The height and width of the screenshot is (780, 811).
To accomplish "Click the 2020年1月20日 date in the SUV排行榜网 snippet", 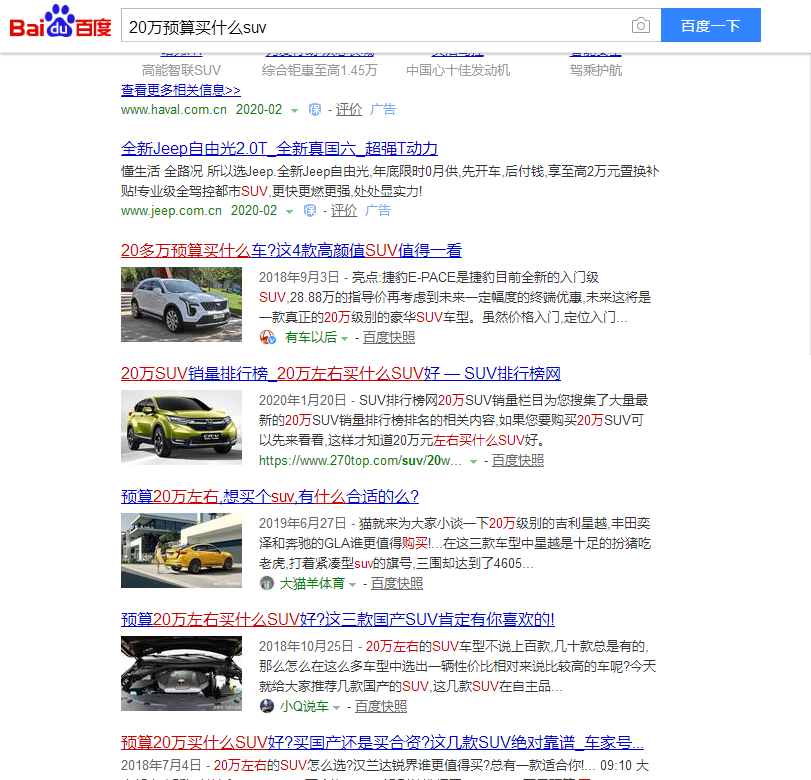I will [303, 400].
